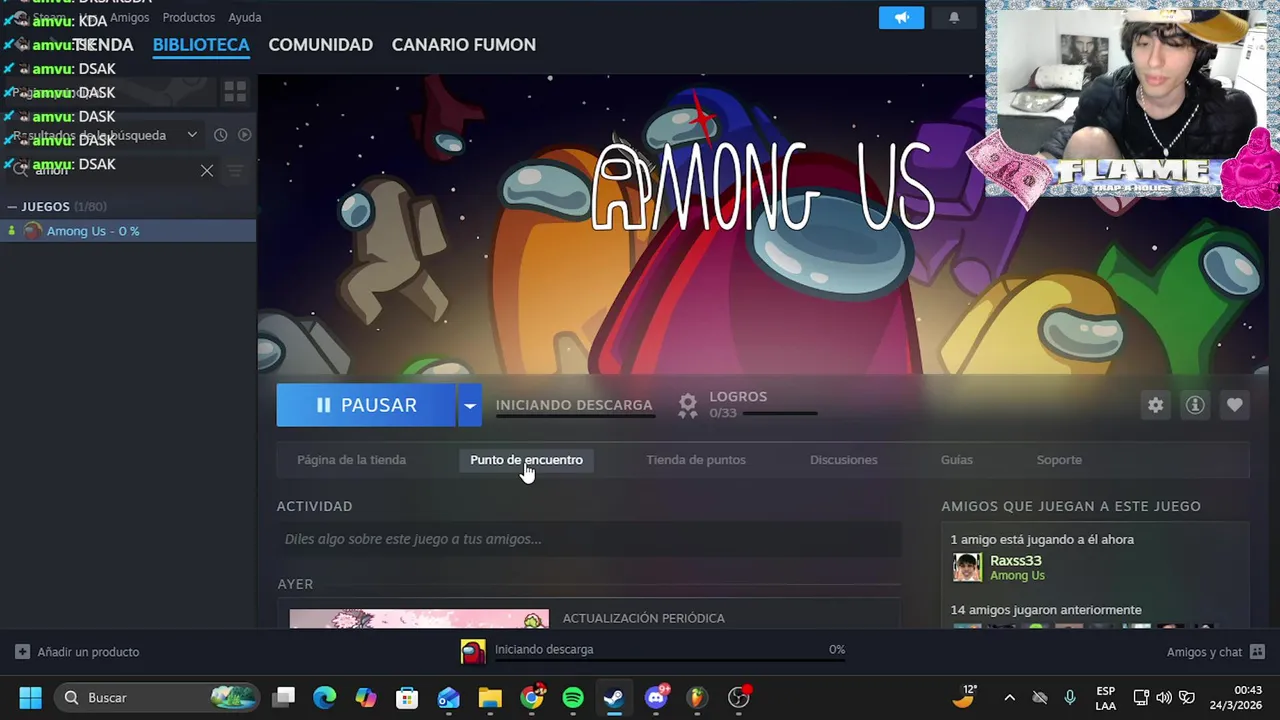Image resolution: width=1280 pixels, height=720 pixels.
Task: Open Copilot from taskbar
Action: click(366, 697)
